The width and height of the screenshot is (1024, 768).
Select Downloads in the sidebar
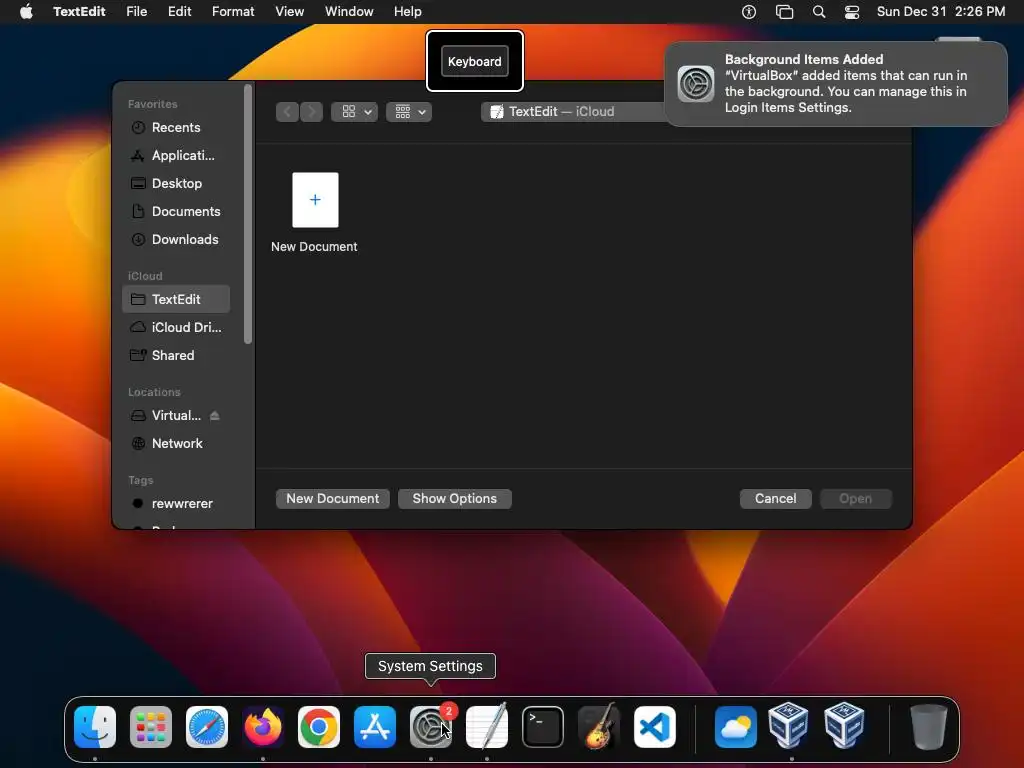[176, 240]
